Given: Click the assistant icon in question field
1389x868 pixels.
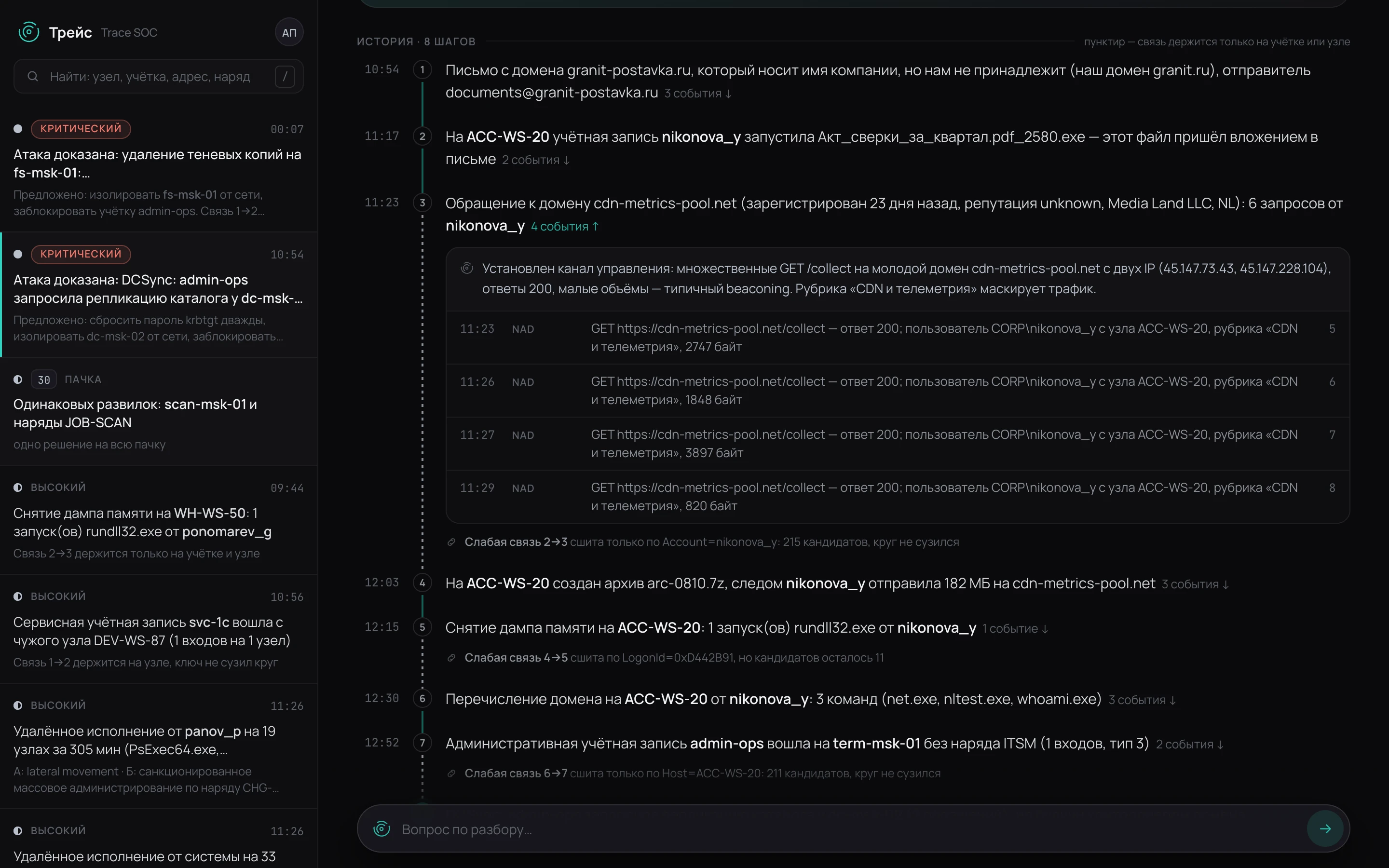Looking at the screenshot, I should tap(381, 829).
